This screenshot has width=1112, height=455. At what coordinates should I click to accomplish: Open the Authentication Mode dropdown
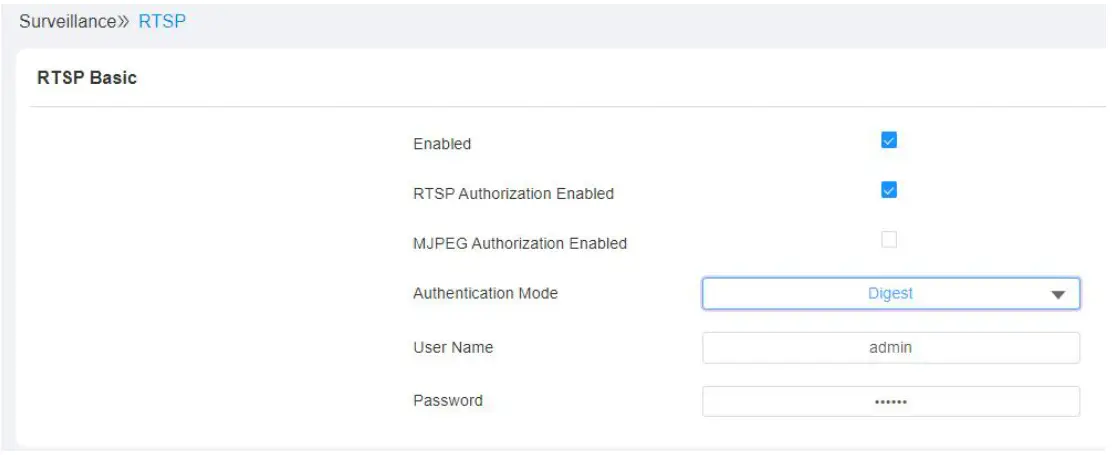(x=890, y=294)
